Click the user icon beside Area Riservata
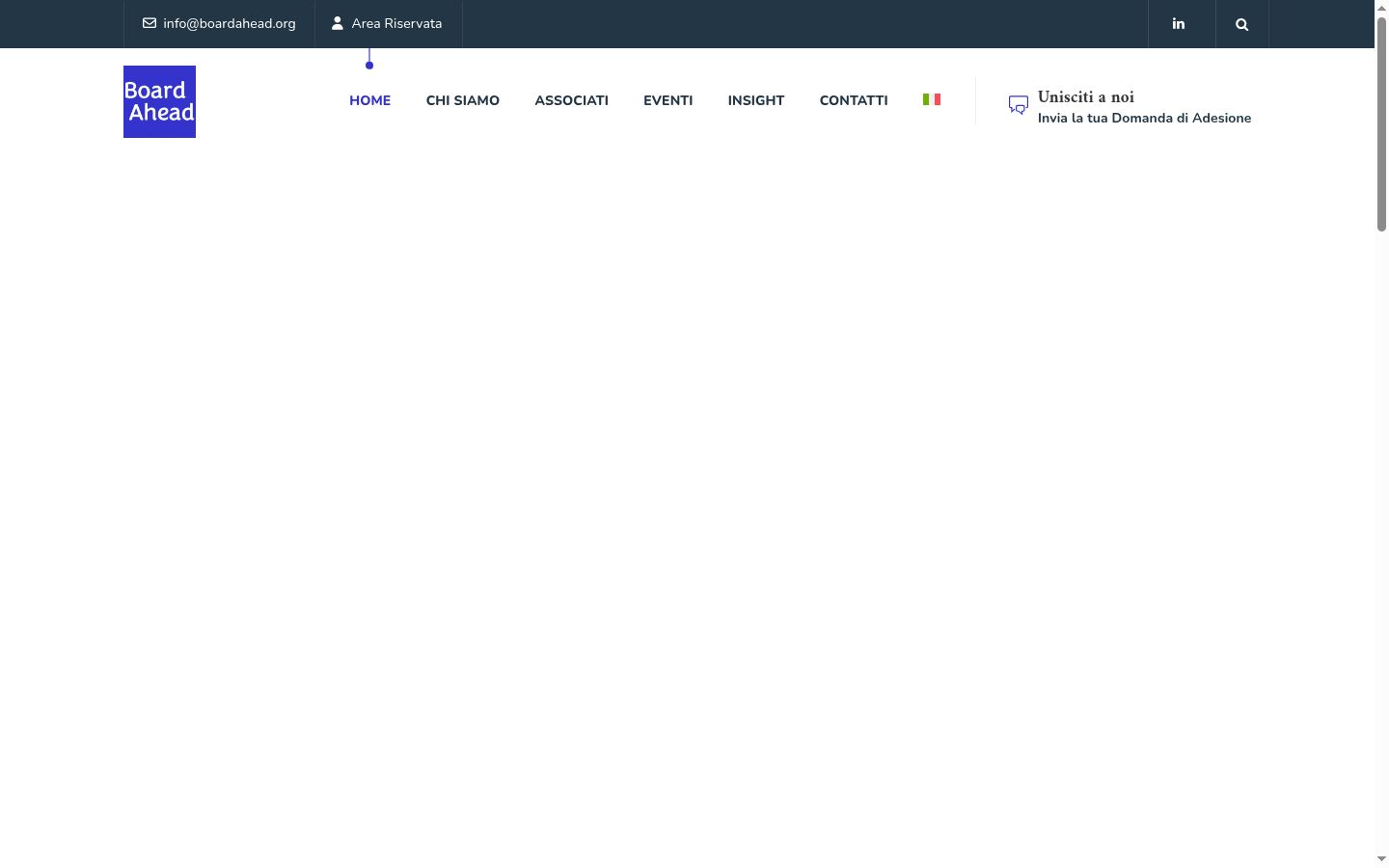Image resolution: width=1389 pixels, height=868 pixels. (x=338, y=23)
